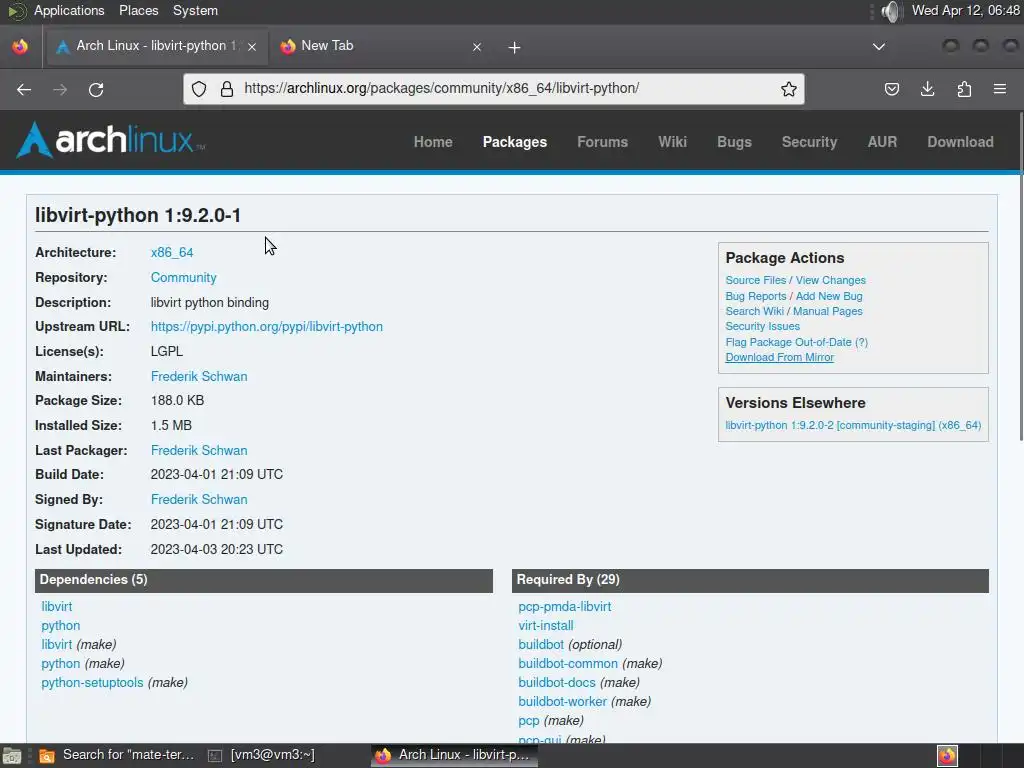Open the Security nav link
The image size is (1024, 768).
pyautogui.click(x=809, y=142)
